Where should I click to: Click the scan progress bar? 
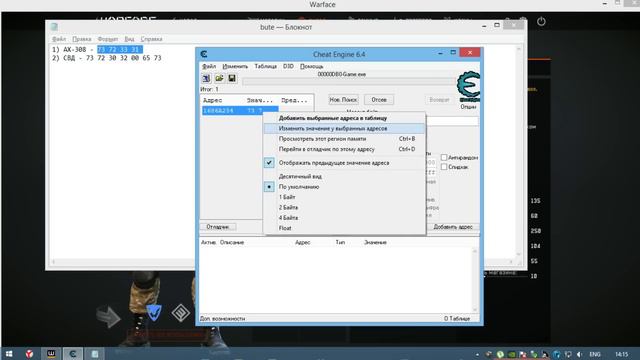tap(349, 82)
